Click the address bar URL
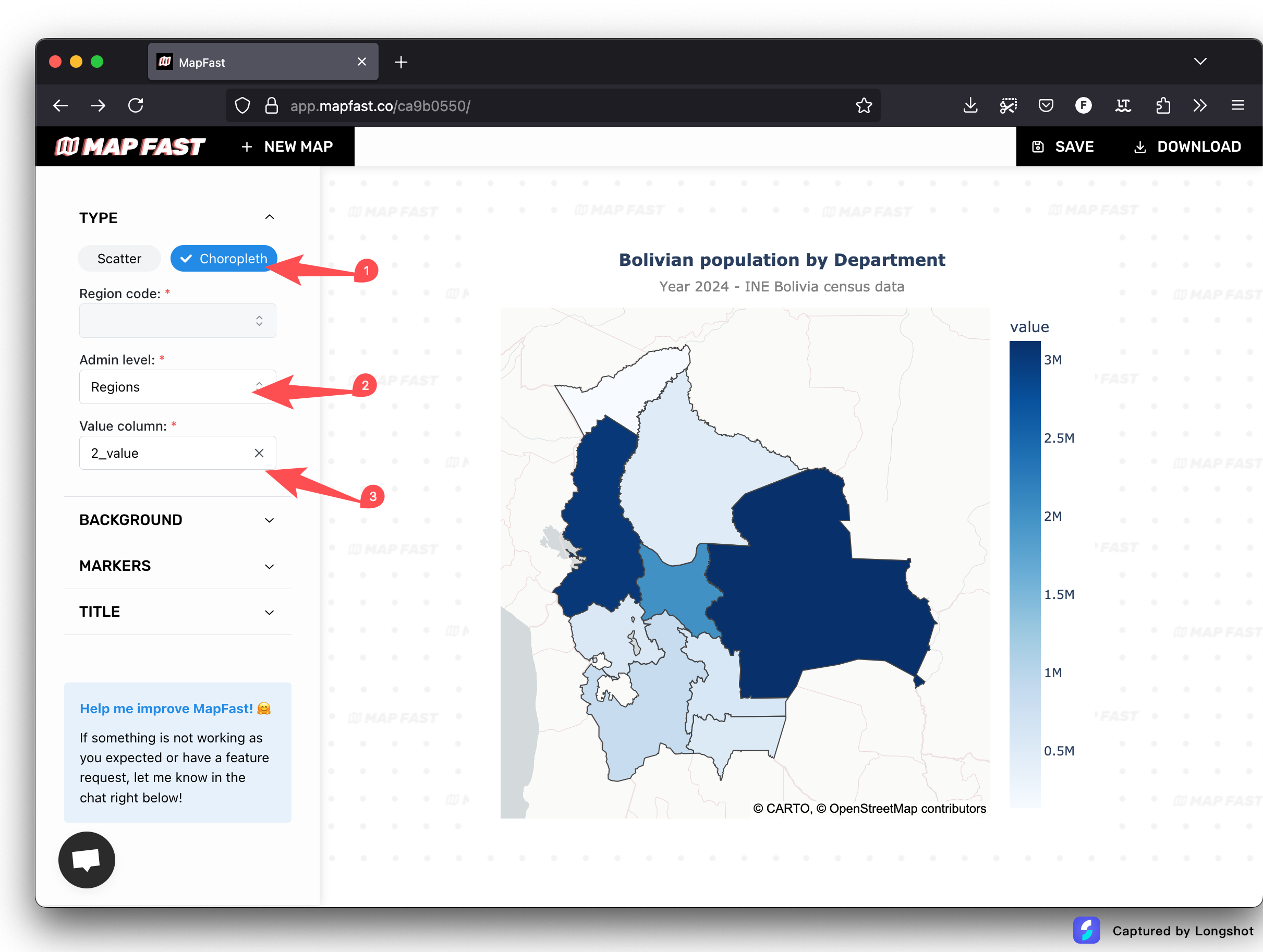The image size is (1263, 952). point(380,106)
